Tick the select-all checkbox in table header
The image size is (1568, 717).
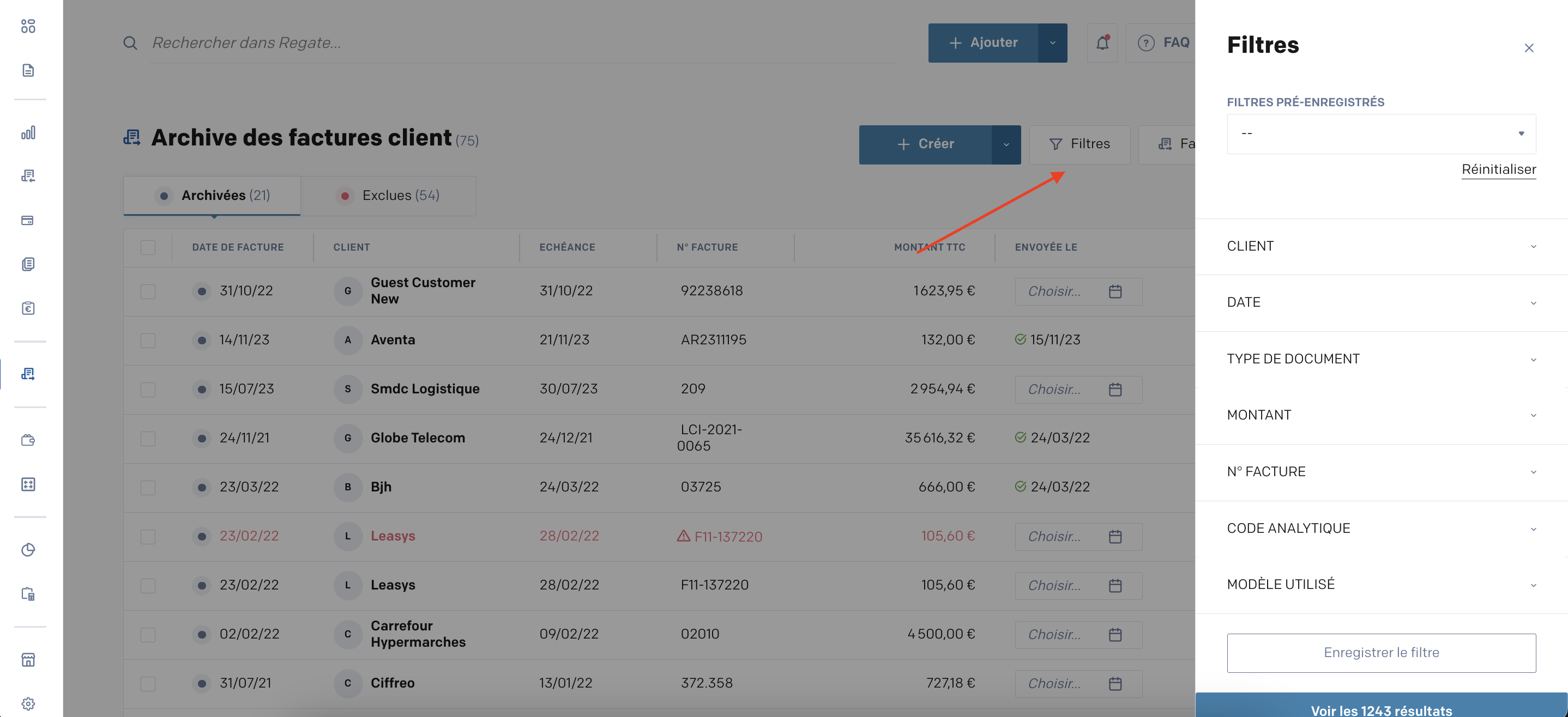148,247
